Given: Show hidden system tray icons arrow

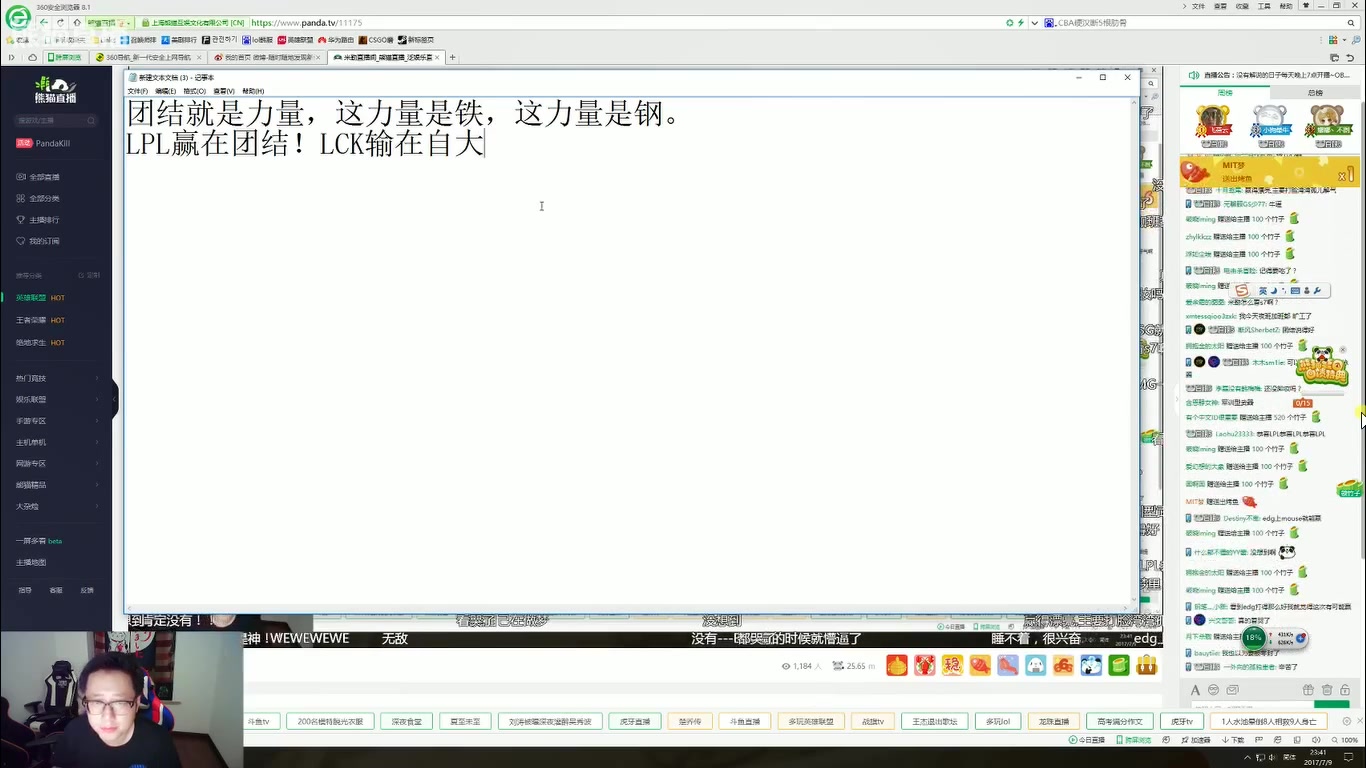Looking at the screenshot, I should pyautogui.click(x=1249, y=755).
